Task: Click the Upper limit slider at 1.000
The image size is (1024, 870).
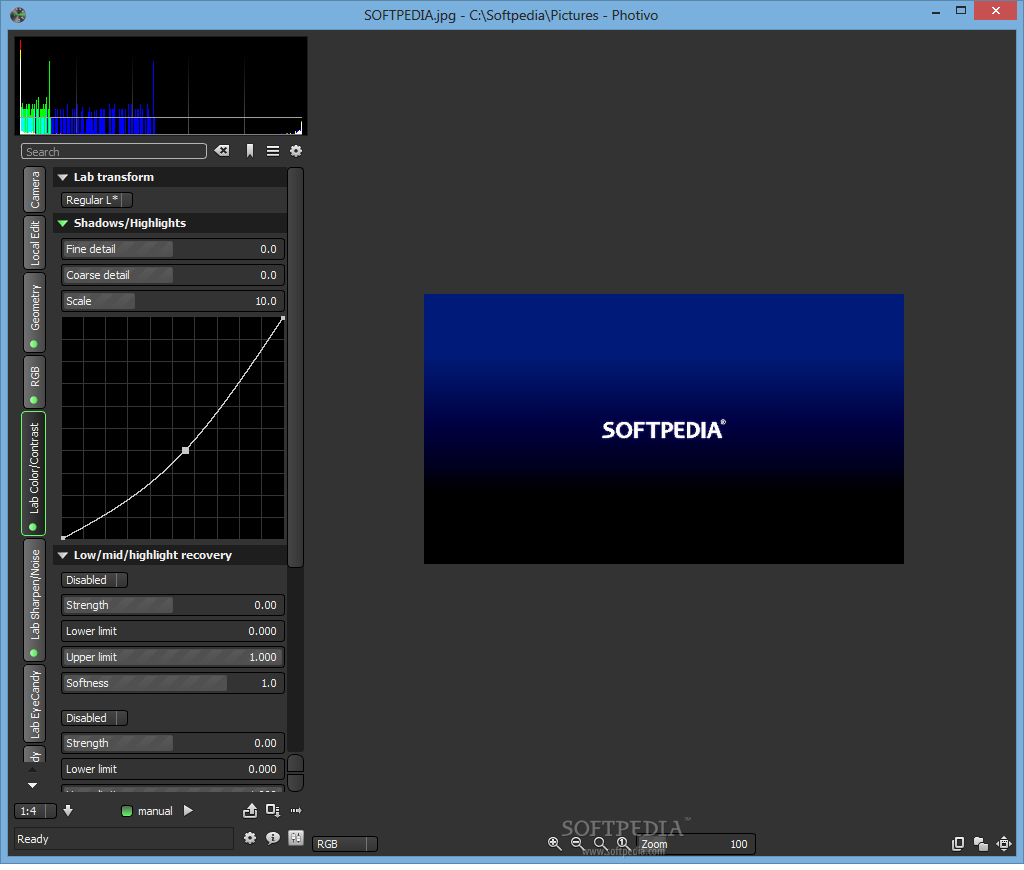Action: click(x=173, y=657)
